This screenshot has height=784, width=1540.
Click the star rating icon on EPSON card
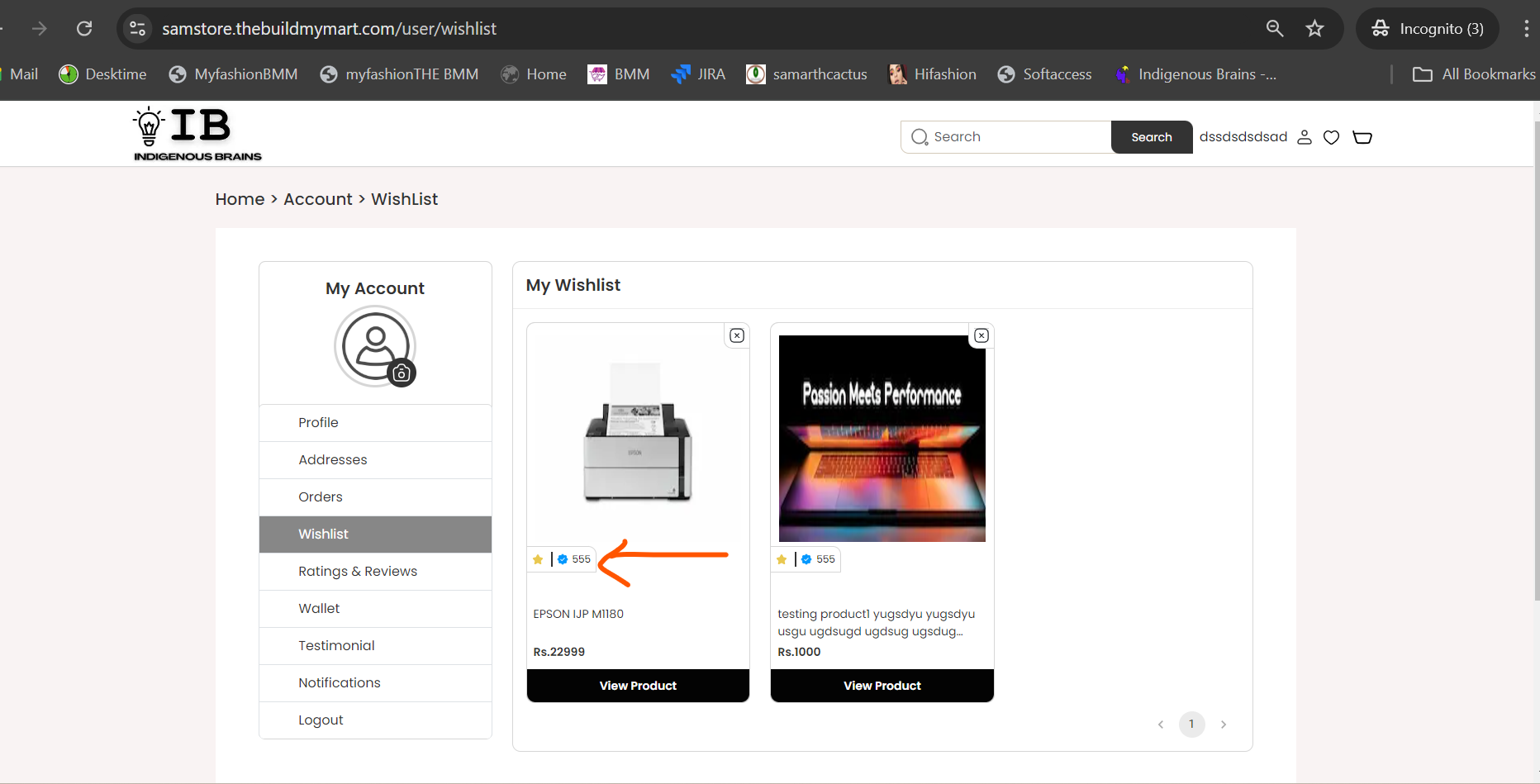[x=538, y=559]
